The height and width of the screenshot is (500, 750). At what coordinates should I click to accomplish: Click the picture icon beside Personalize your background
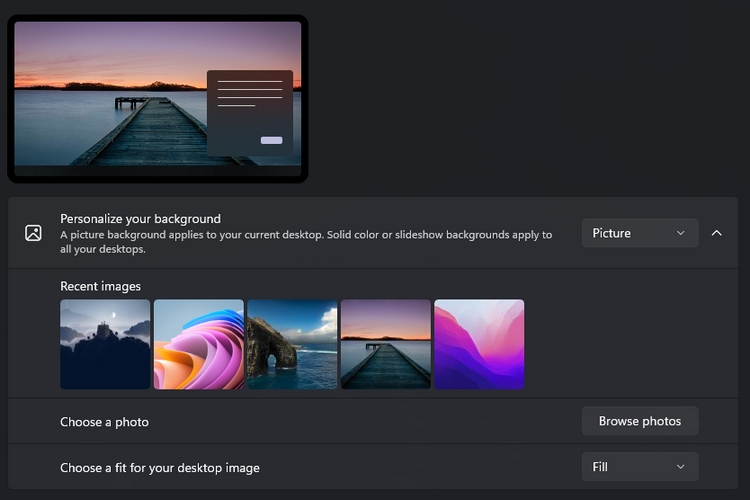[x=33, y=233]
